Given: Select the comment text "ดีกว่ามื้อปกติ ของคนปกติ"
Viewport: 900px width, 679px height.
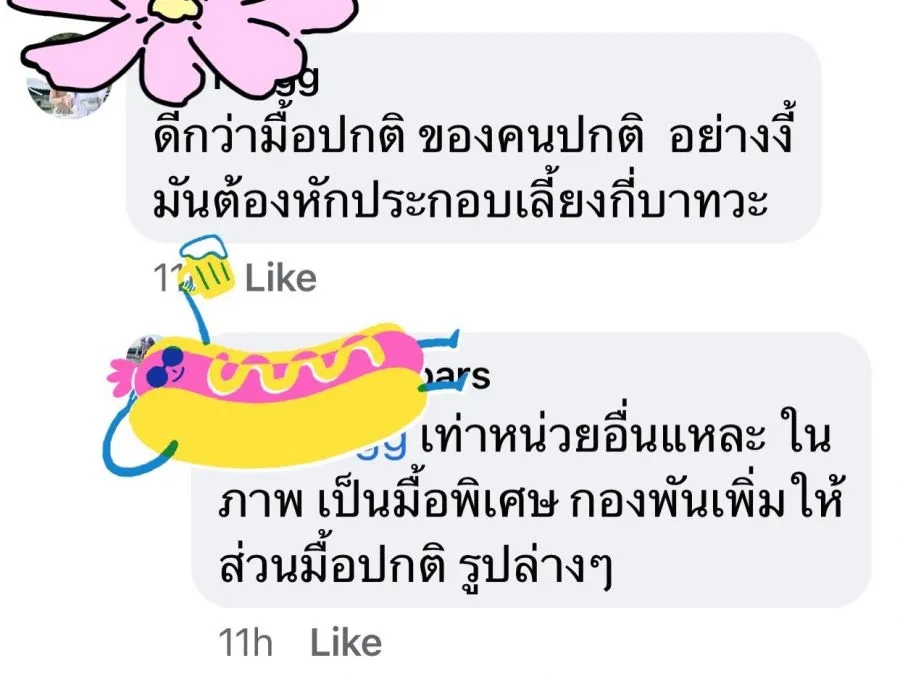Looking at the screenshot, I should tap(399, 138).
